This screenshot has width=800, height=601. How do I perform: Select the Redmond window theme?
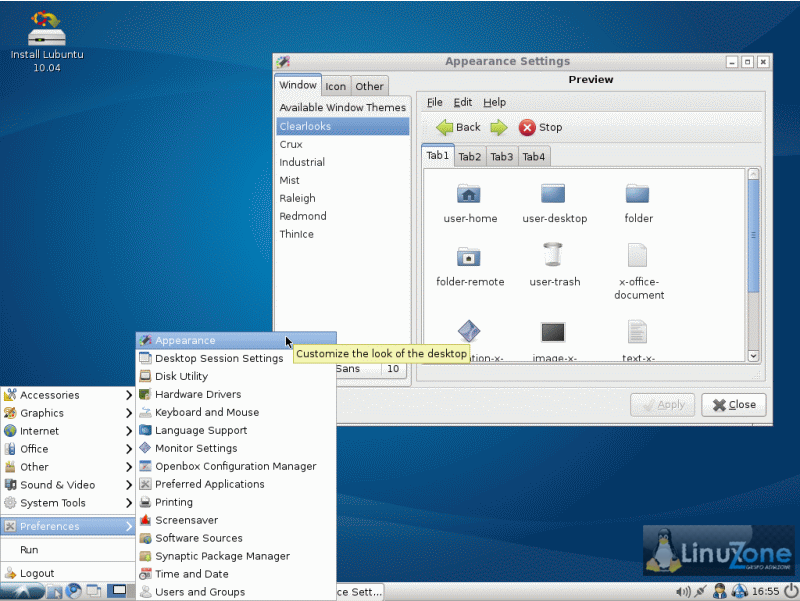click(303, 216)
